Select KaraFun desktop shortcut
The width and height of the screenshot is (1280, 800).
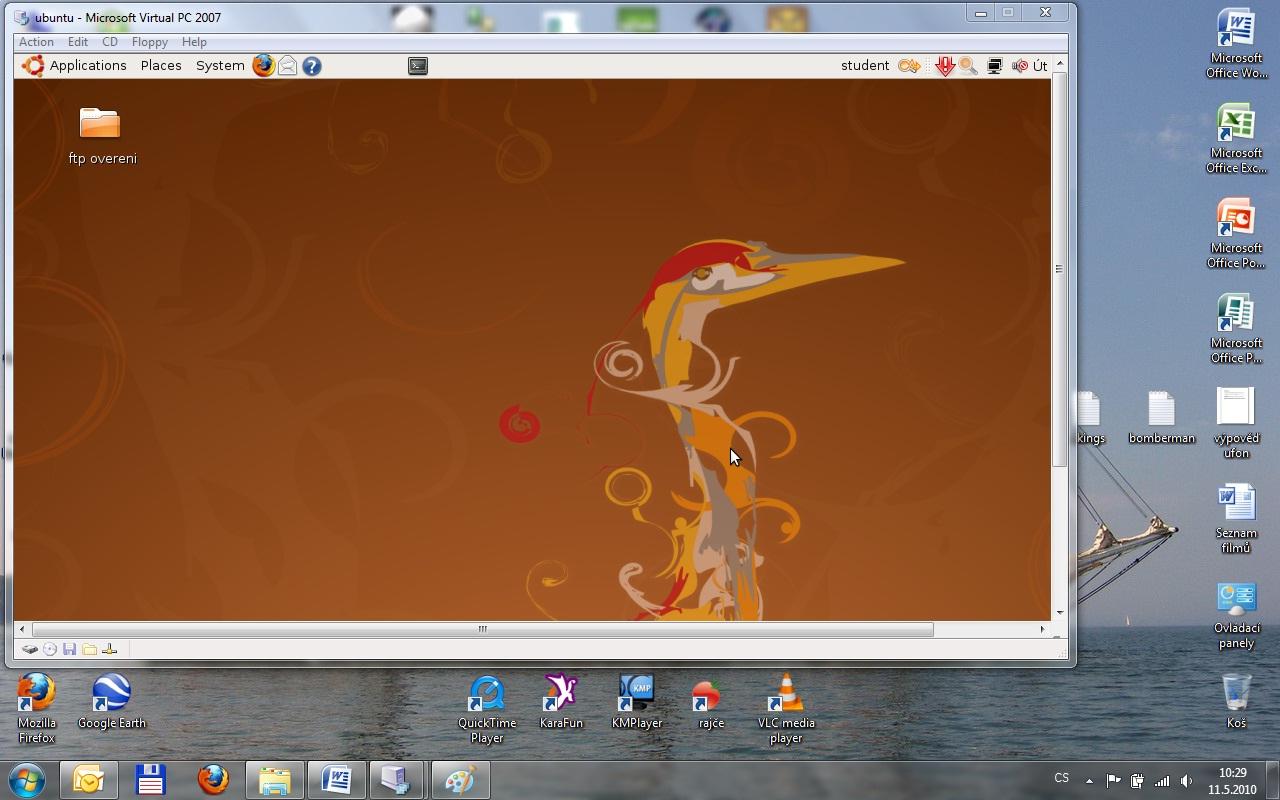(x=561, y=701)
